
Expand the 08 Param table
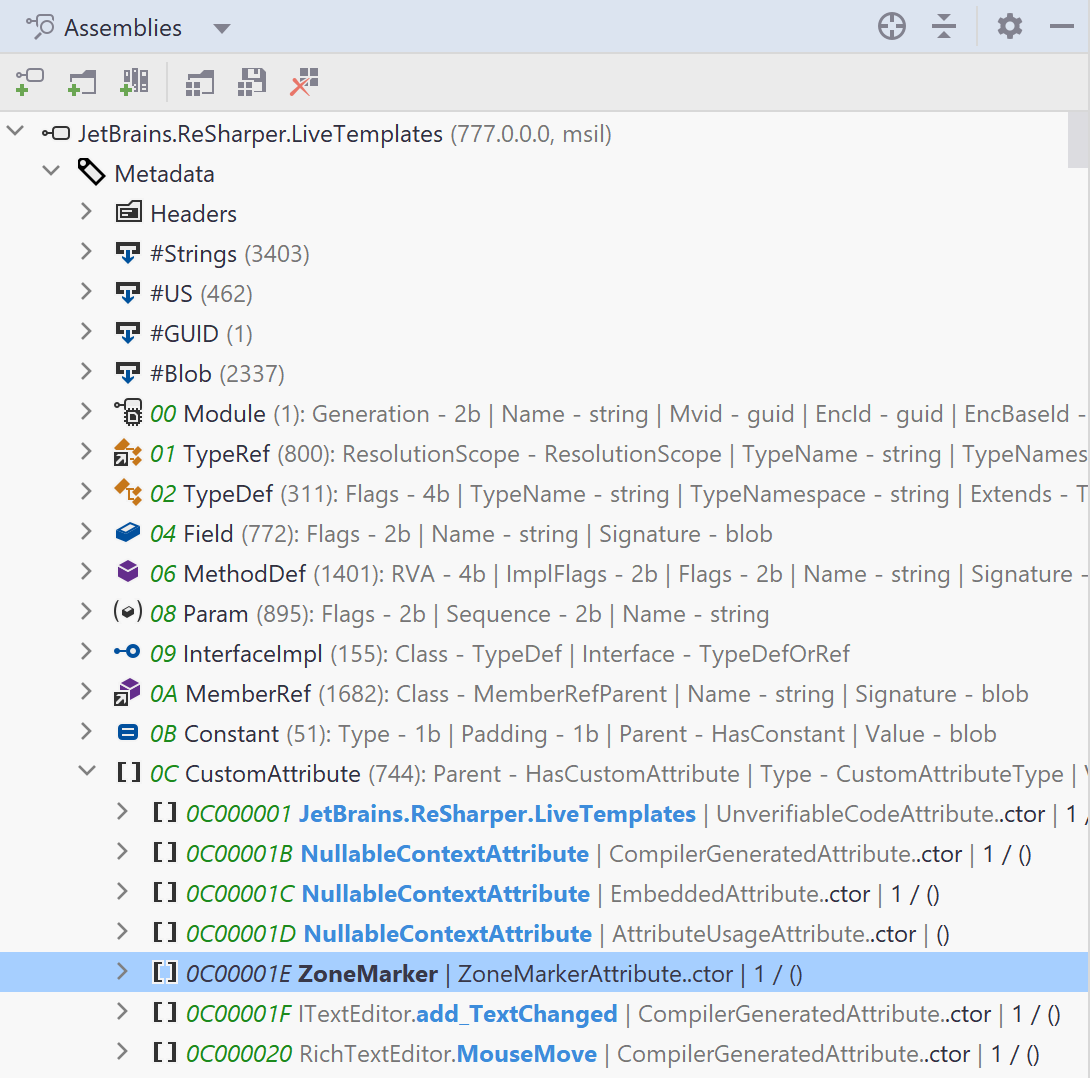click(87, 612)
